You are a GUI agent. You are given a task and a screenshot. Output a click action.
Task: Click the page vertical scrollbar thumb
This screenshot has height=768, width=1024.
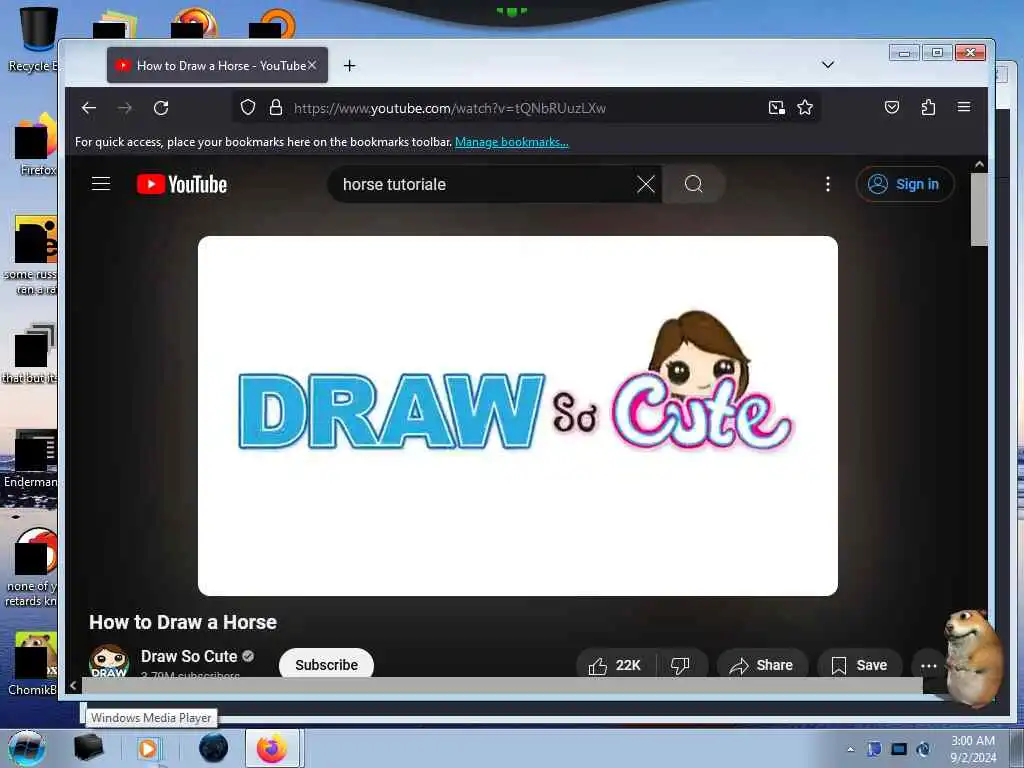[x=979, y=210]
